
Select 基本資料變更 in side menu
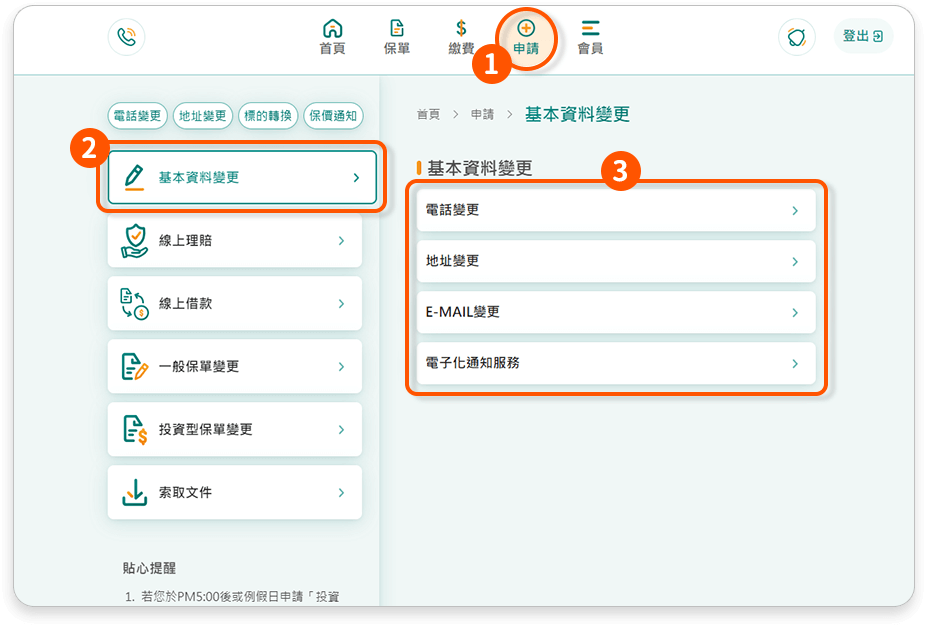242,177
